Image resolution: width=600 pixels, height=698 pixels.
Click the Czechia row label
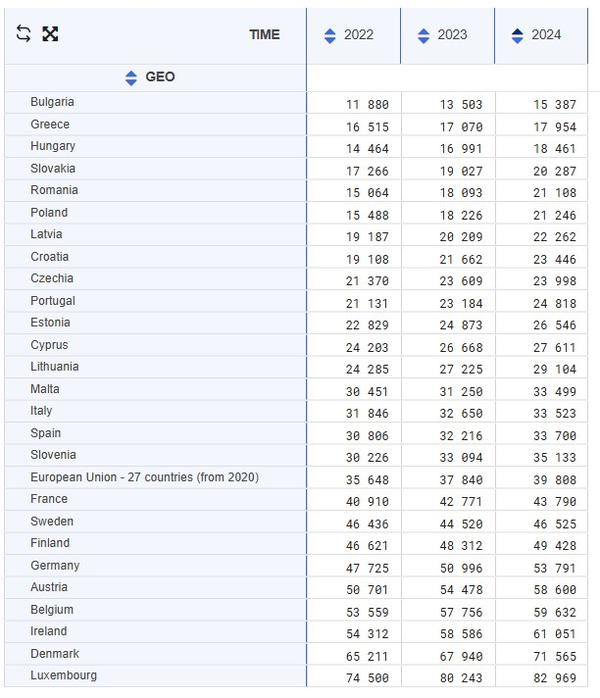52,278
